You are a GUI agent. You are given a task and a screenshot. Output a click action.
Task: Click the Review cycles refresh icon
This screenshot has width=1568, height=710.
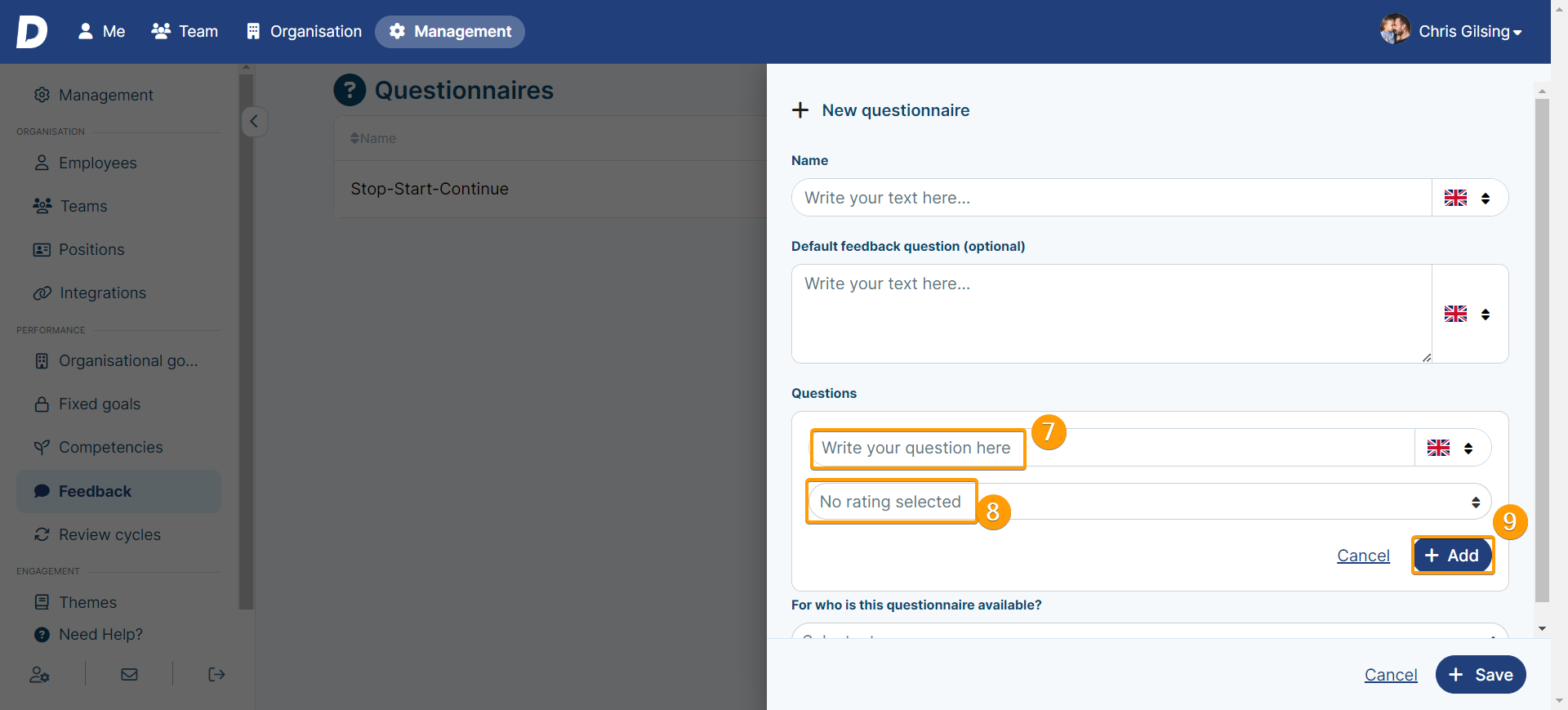click(42, 534)
